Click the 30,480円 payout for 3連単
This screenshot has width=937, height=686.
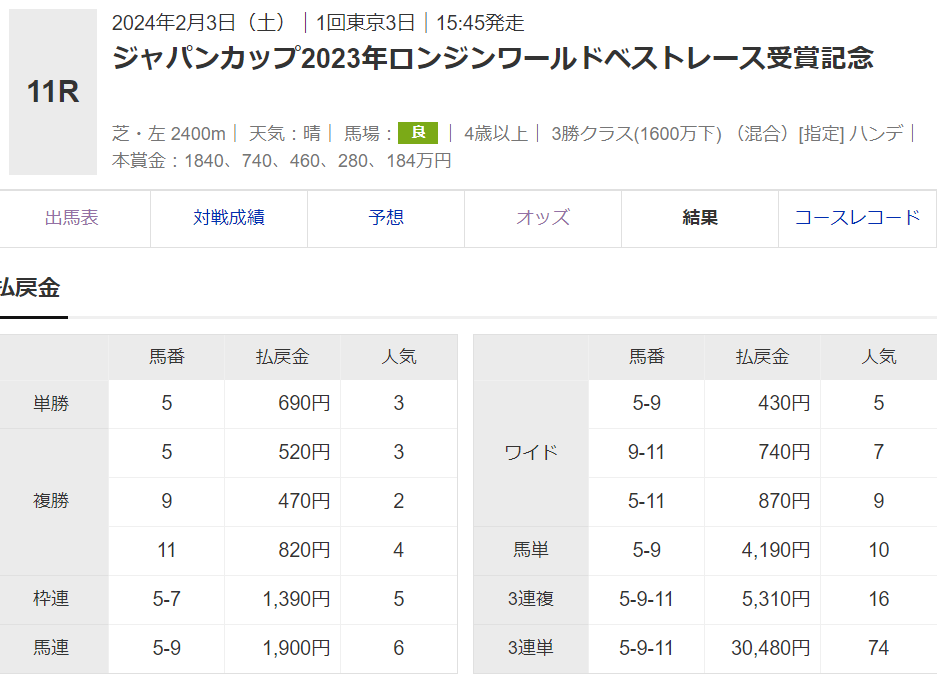pyautogui.click(x=770, y=649)
